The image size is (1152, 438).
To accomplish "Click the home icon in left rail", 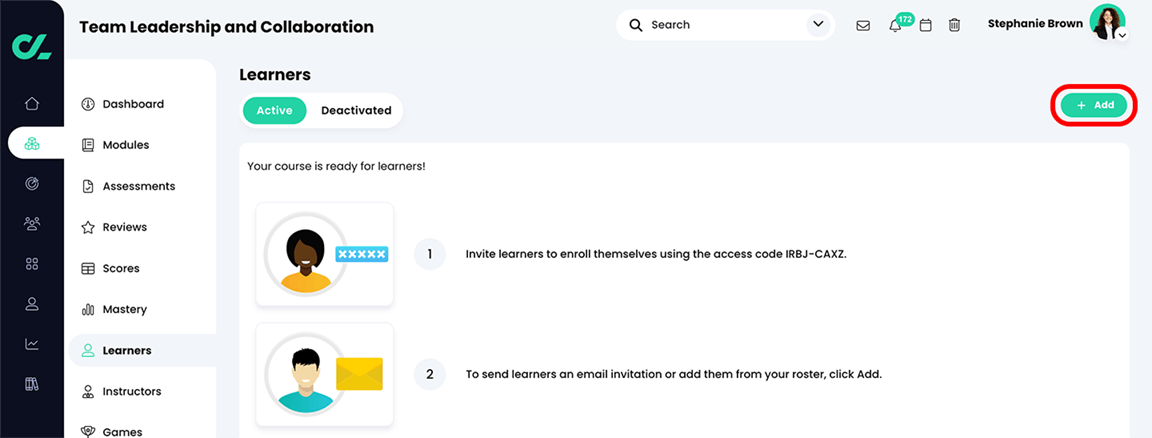I will tap(32, 103).
